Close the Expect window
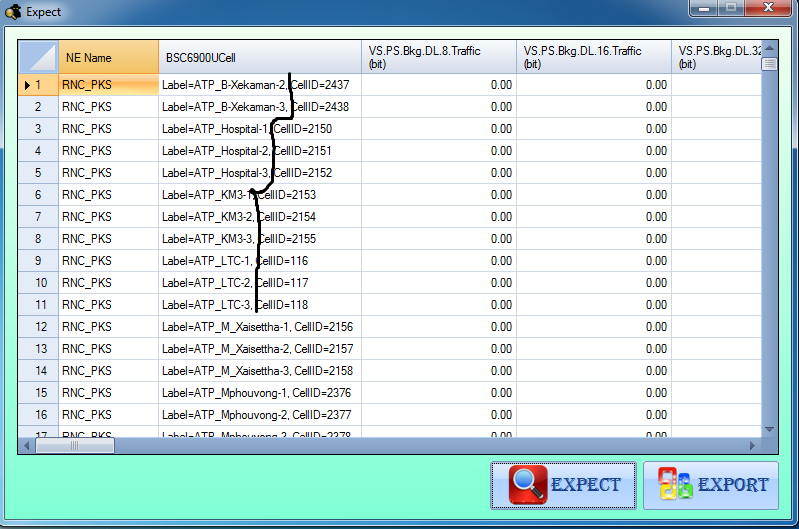Screen dimensions: 799x529 point(768,8)
